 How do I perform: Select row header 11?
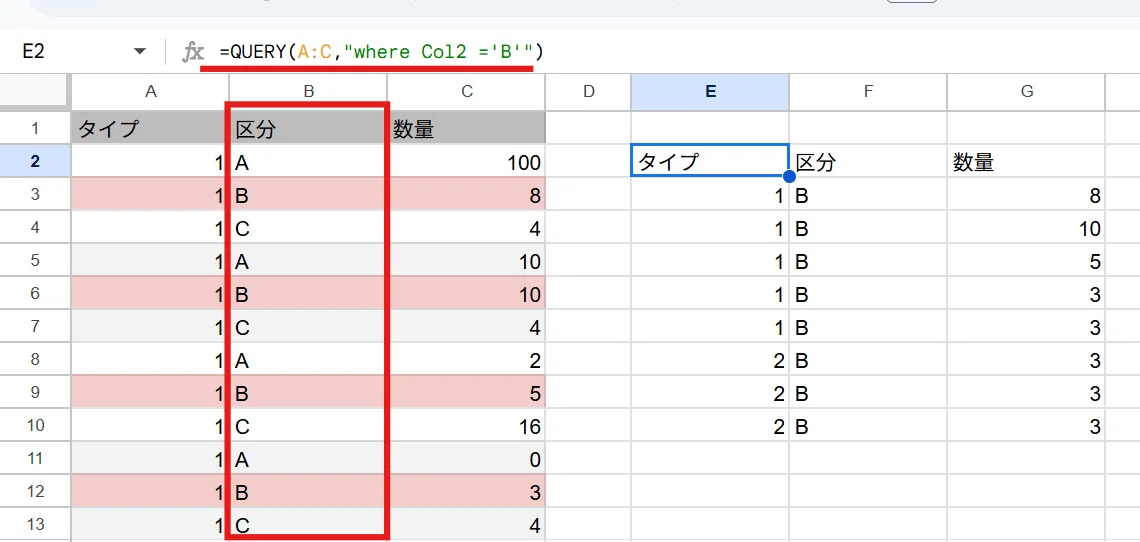pyautogui.click(x=35, y=459)
